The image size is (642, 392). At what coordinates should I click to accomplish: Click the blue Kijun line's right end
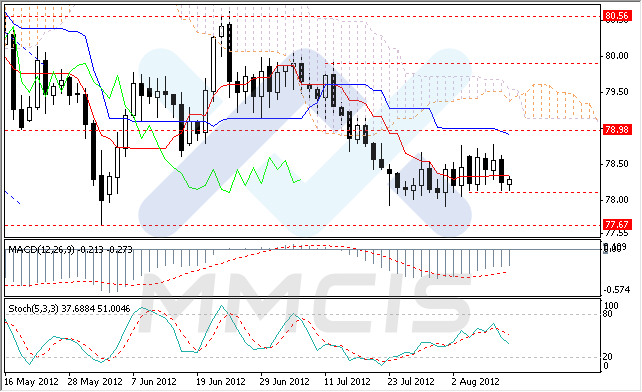[508, 134]
